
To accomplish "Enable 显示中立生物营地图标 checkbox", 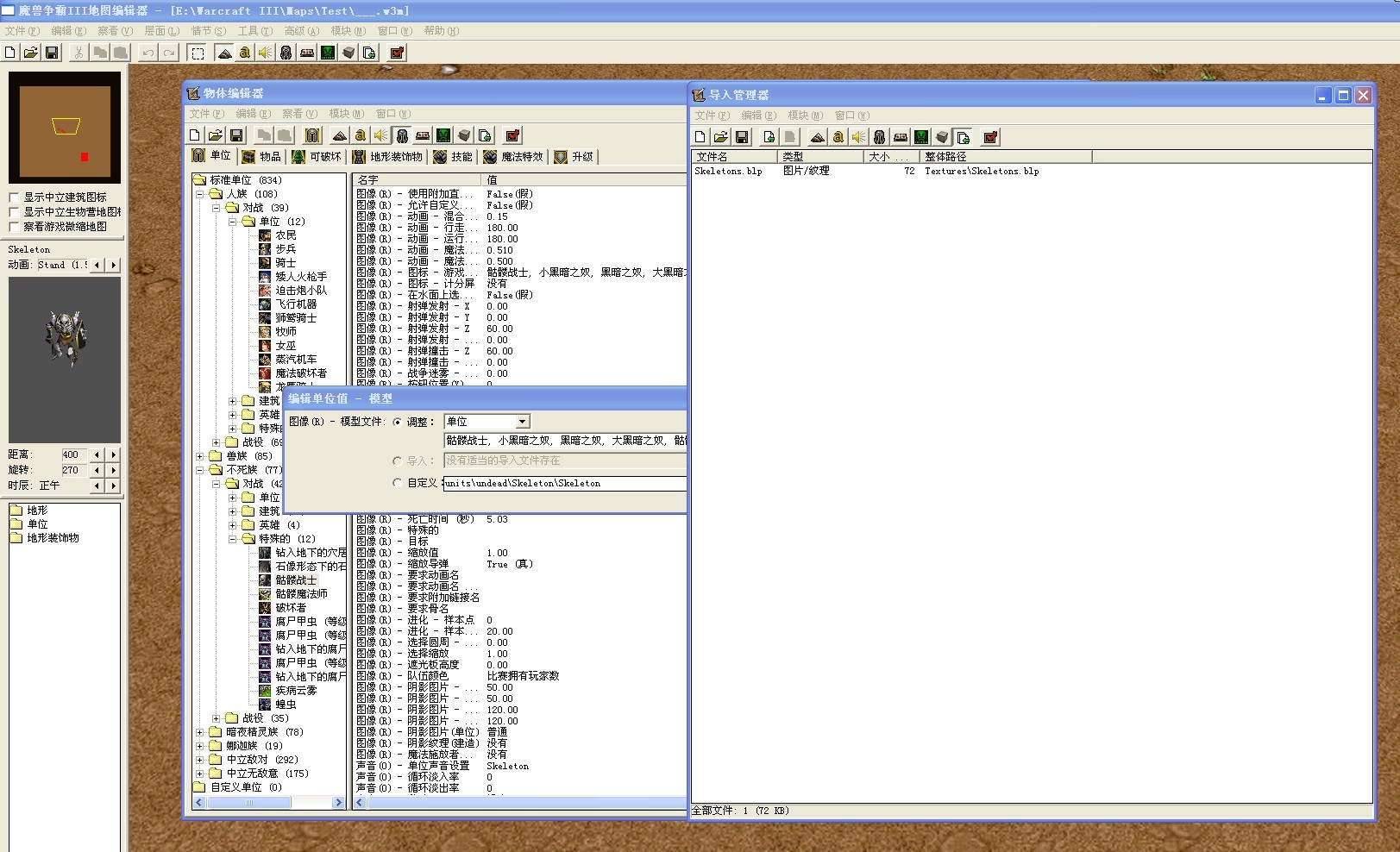I will 14,212.
